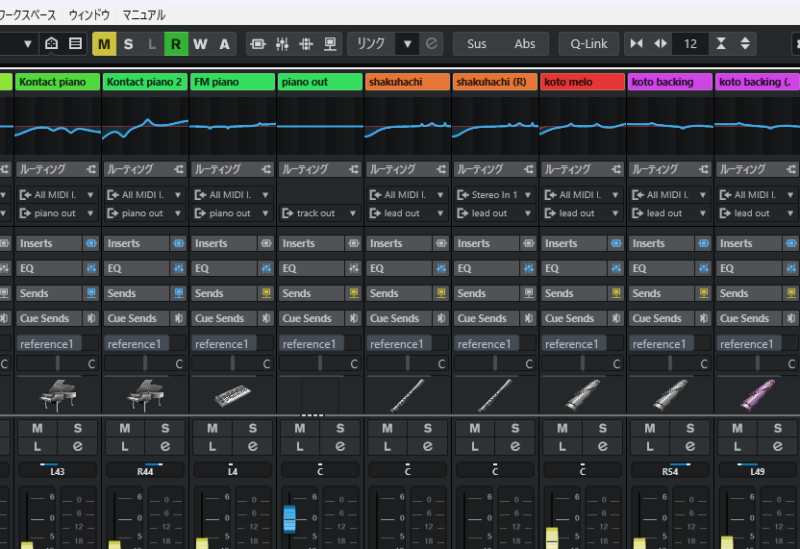Click the crosshair target icon in toolbar

point(306,44)
